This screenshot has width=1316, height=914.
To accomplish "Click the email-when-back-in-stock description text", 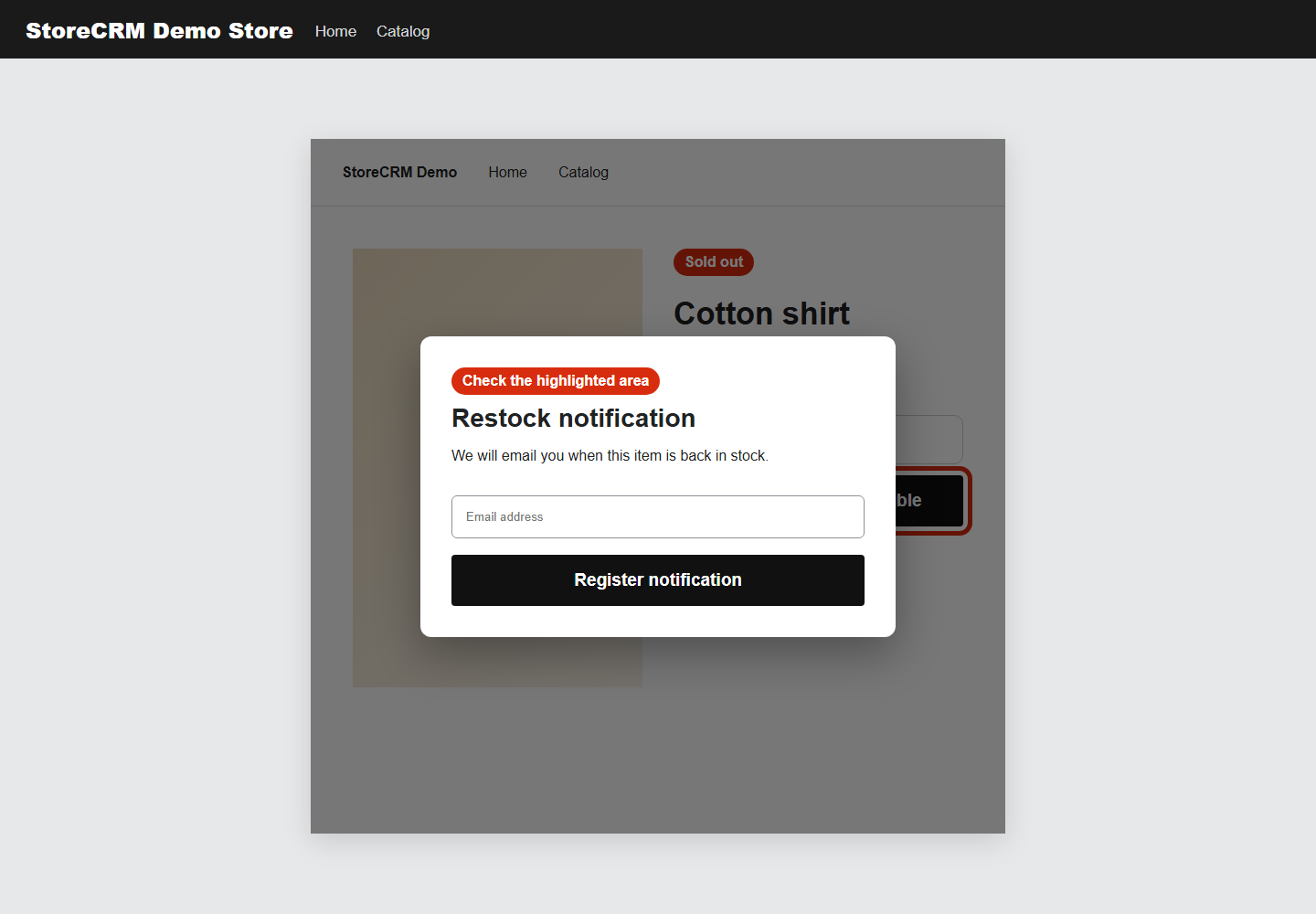I will [x=610, y=455].
